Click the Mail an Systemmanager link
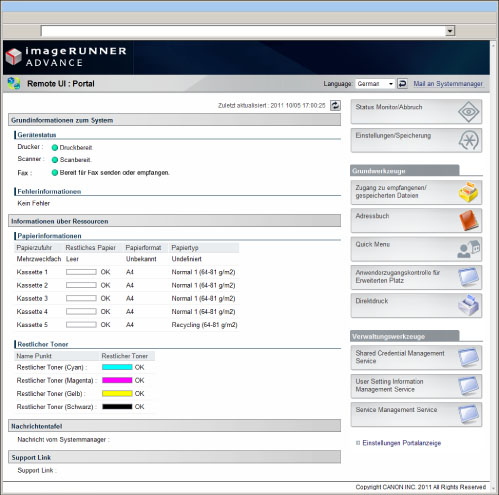 [448, 84]
